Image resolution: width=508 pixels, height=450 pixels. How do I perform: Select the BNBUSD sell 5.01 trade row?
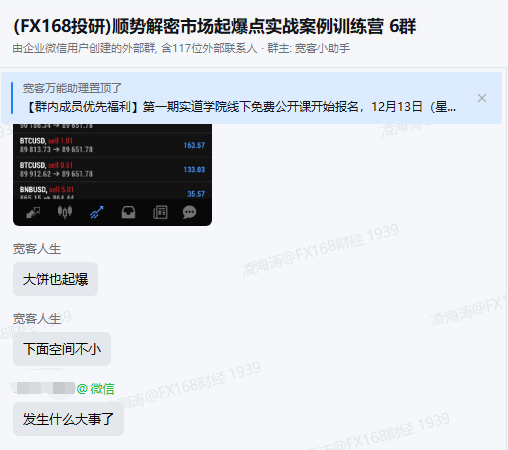(112, 191)
